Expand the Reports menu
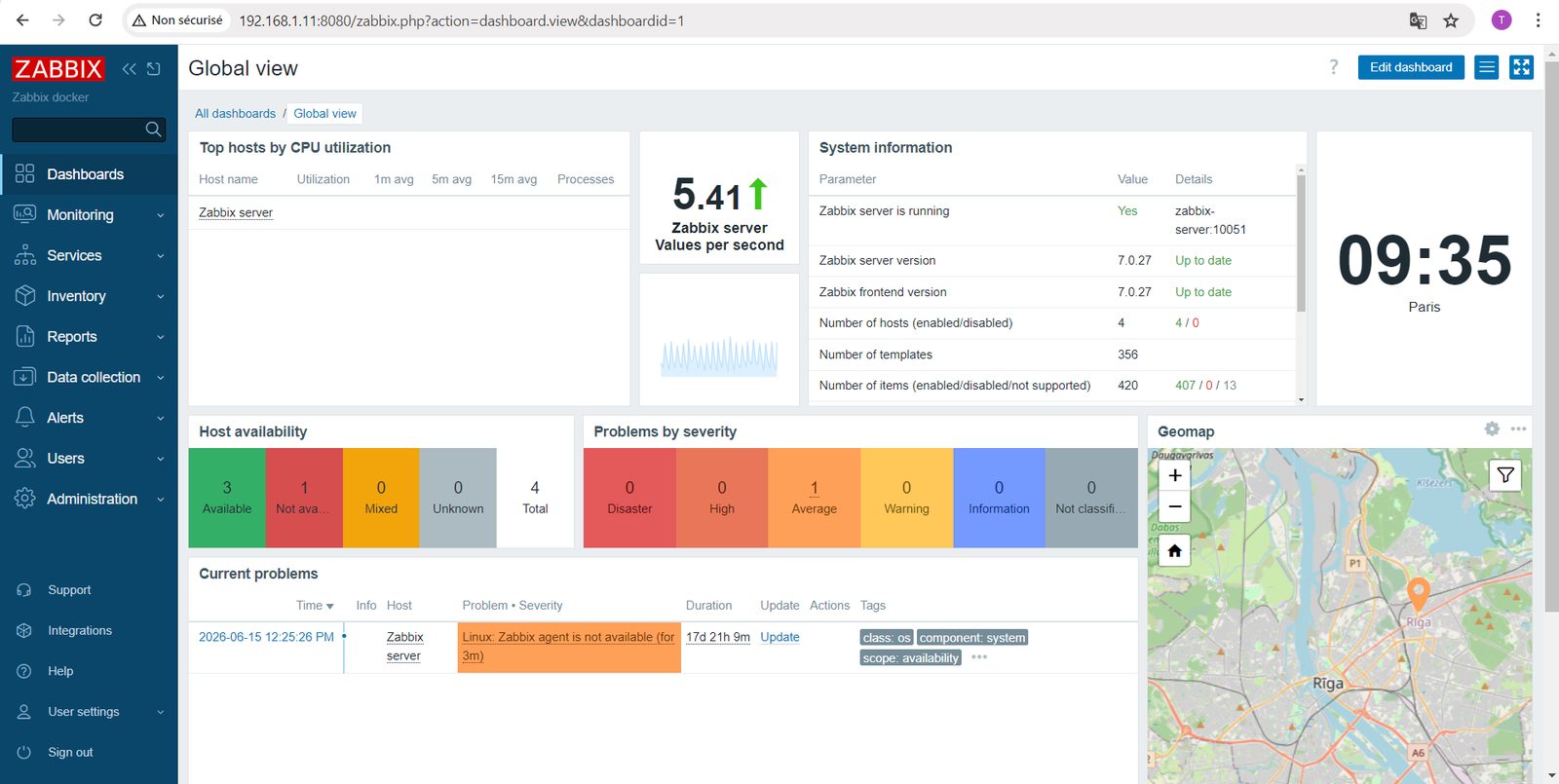The height and width of the screenshot is (784, 1559). (x=89, y=337)
